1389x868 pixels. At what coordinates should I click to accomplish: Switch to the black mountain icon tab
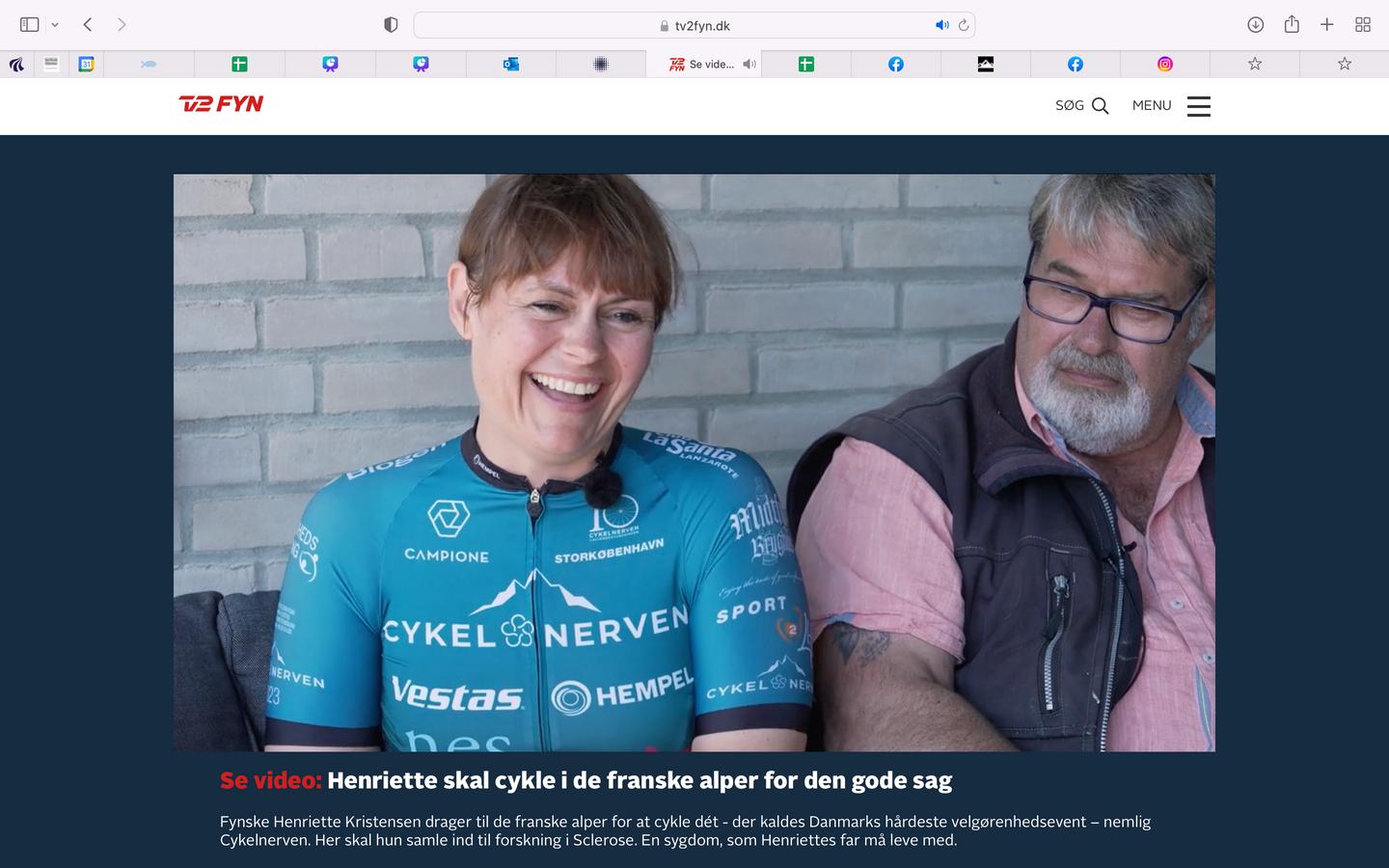coord(986,65)
